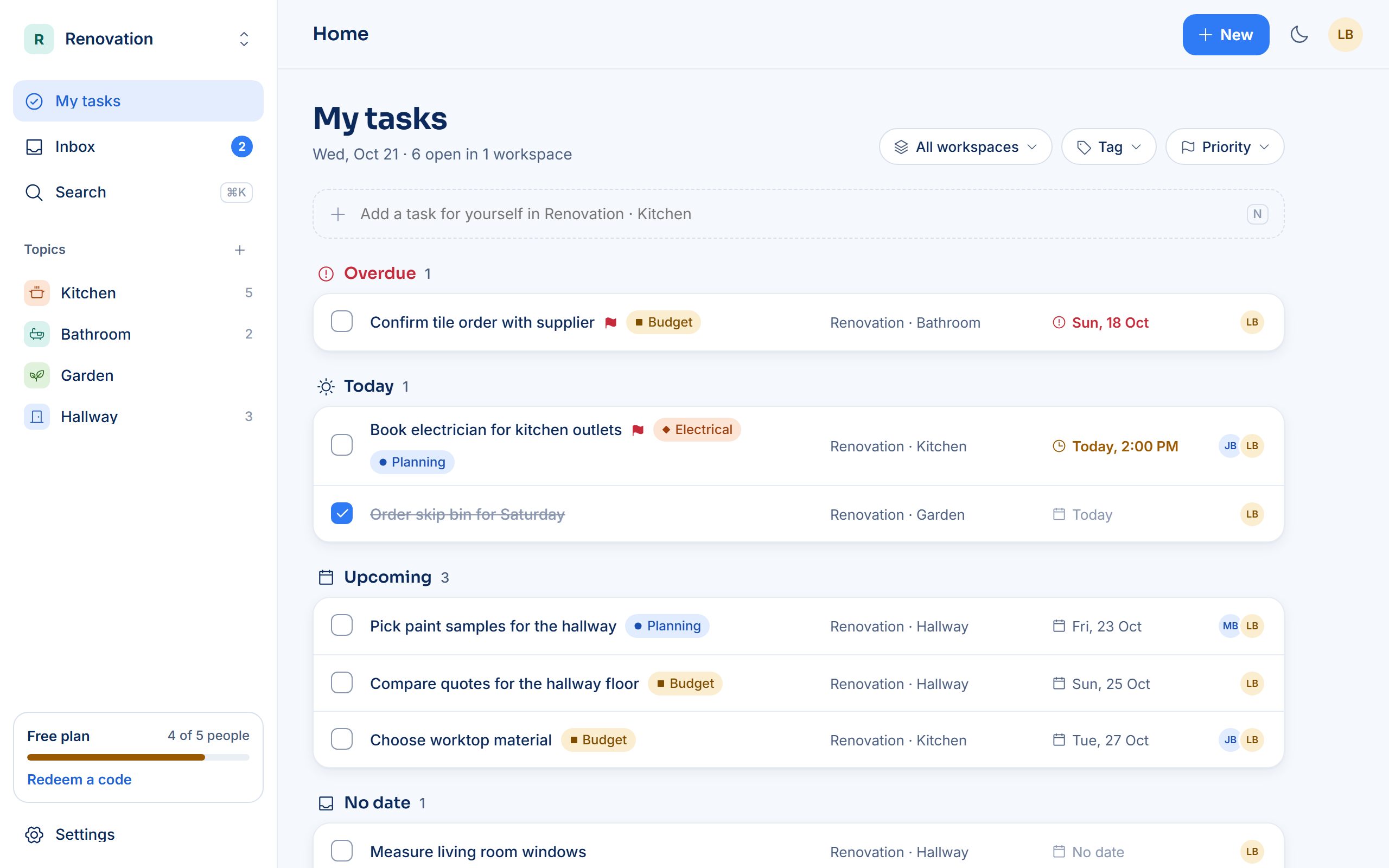The image size is (1389, 868).
Task: Click Budget tag on tile order task
Action: [663, 322]
